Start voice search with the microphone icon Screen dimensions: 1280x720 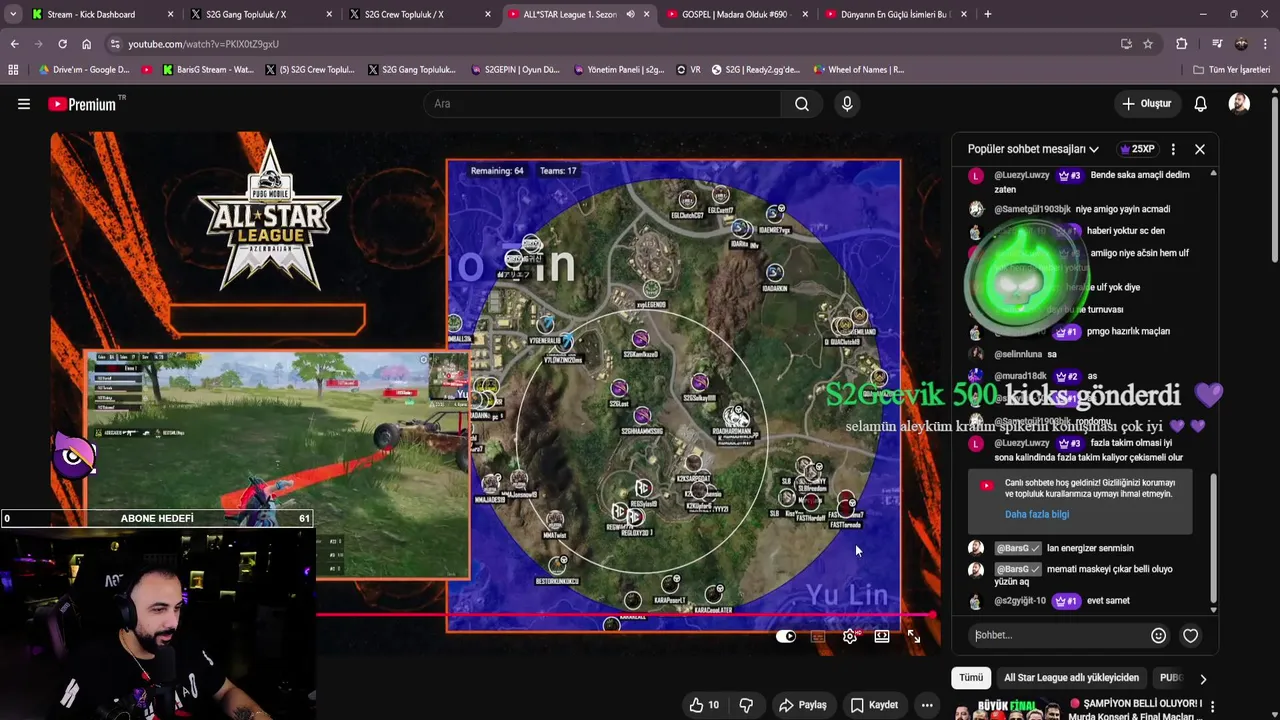coord(847,104)
